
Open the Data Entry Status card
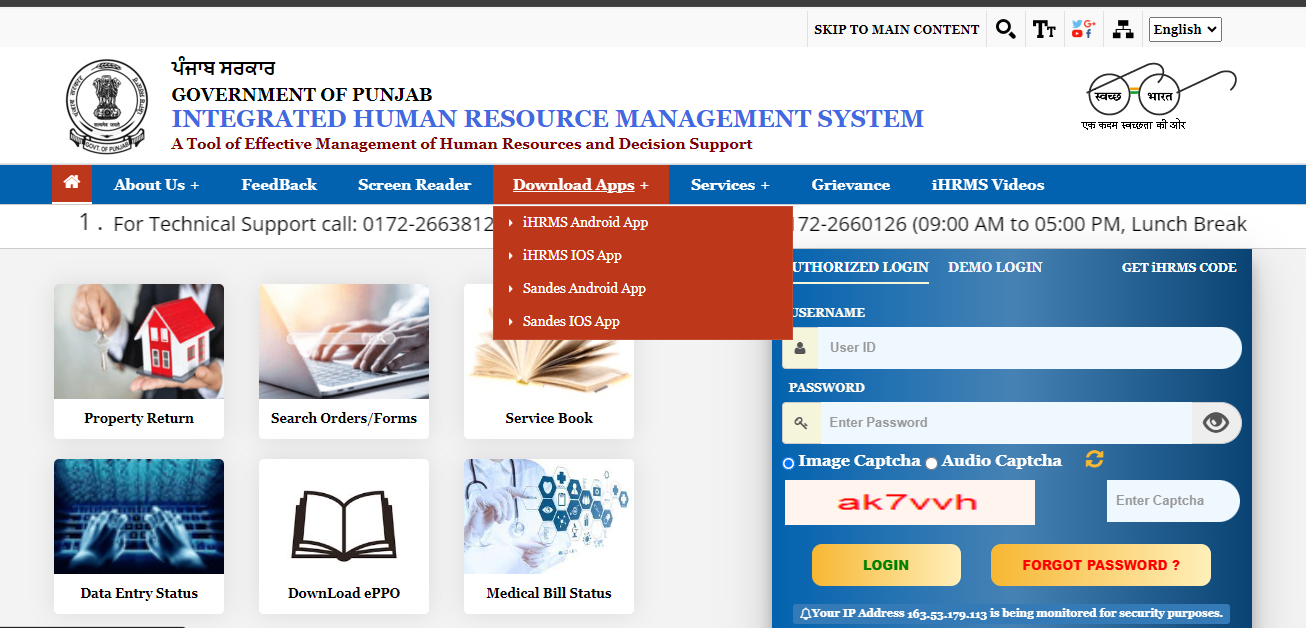point(139,536)
